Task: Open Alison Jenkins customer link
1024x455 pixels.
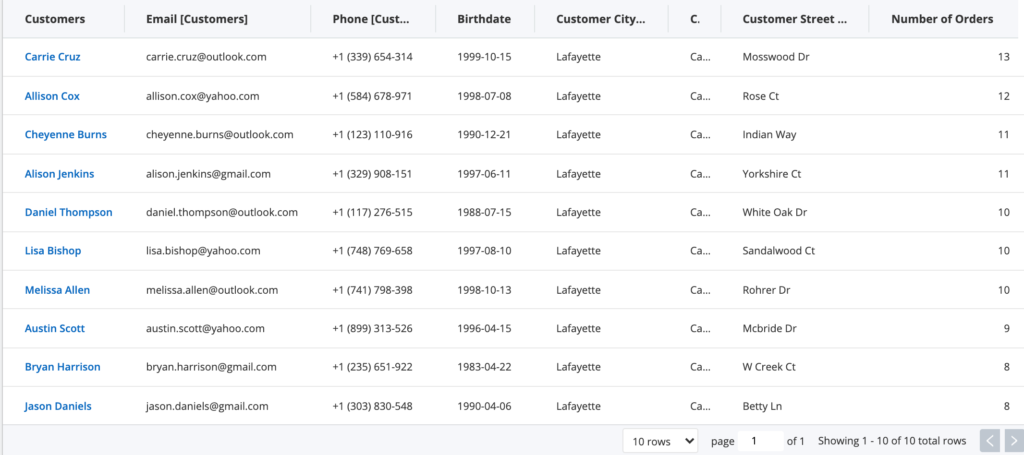Action: [x=59, y=173]
